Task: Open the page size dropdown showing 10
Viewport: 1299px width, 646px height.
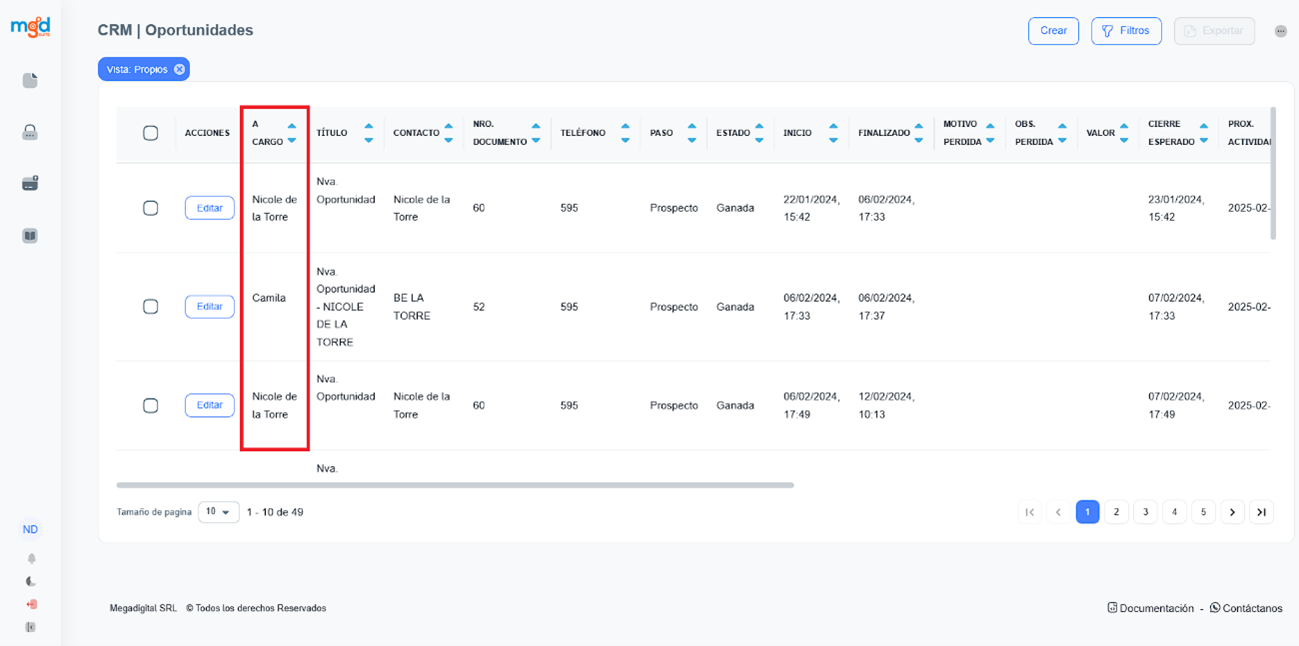Action: [219, 512]
